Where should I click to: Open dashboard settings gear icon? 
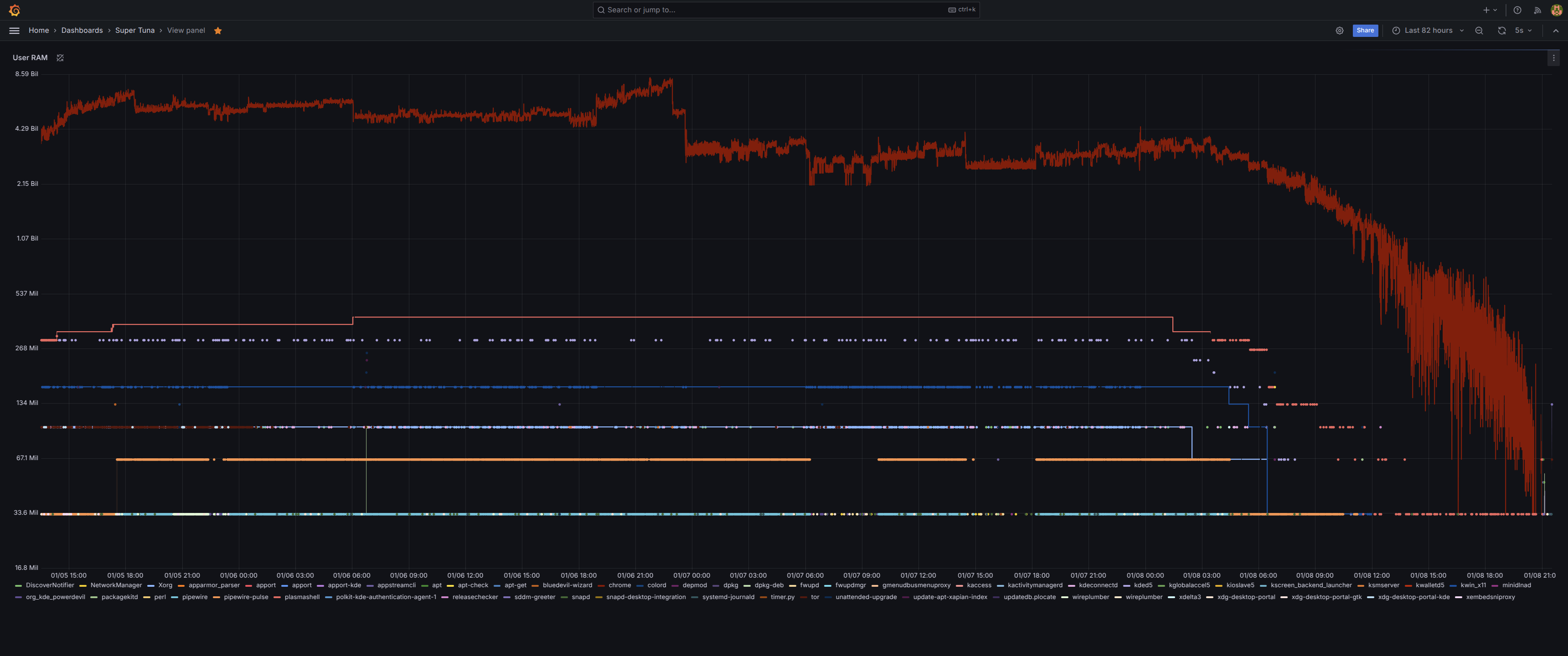[x=1339, y=31]
